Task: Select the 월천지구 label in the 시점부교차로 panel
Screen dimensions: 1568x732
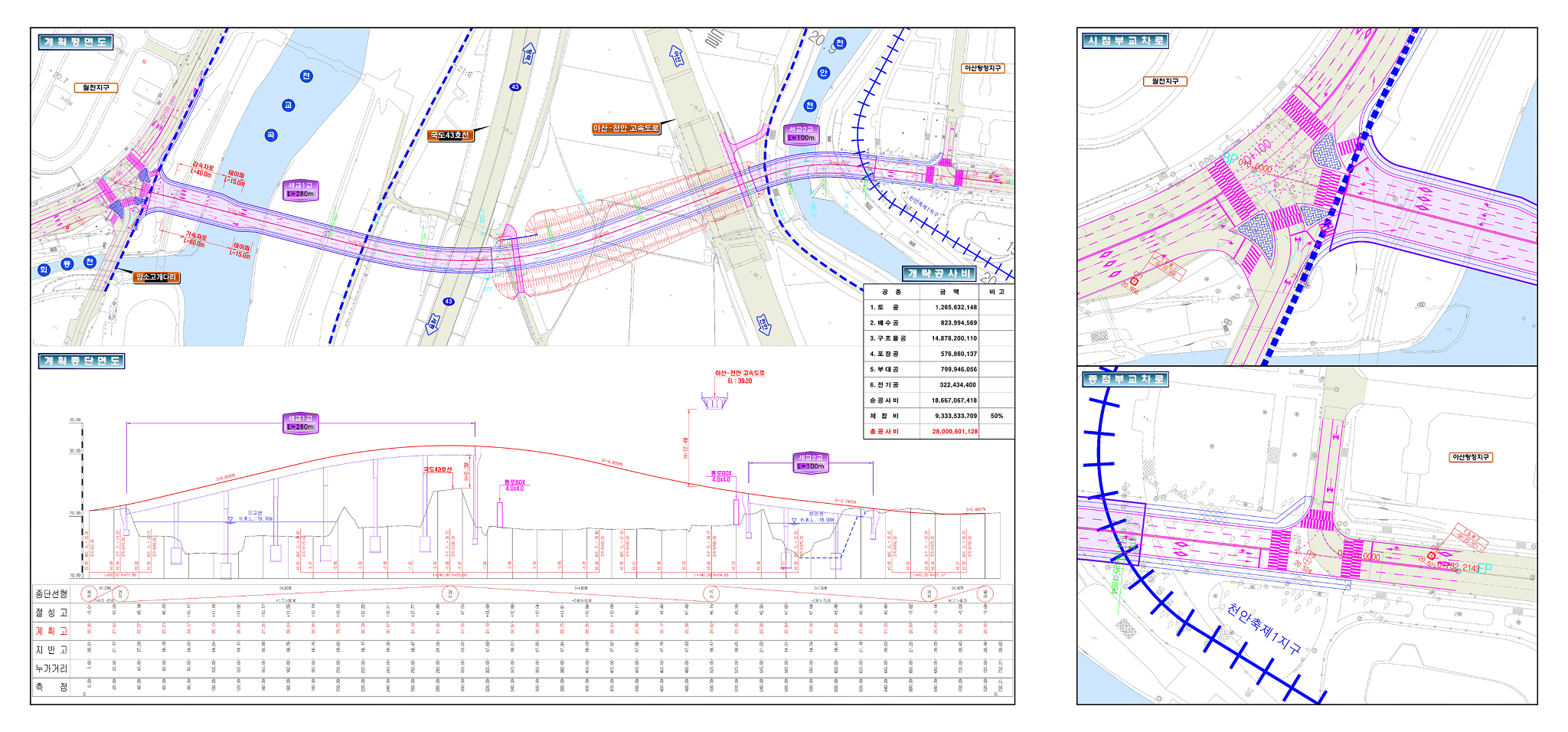Action: coord(1165,81)
